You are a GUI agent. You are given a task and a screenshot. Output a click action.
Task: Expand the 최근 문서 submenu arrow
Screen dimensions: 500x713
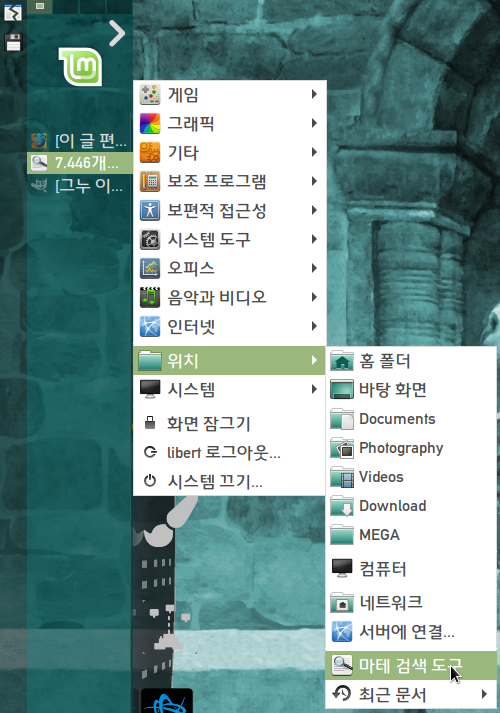click(484, 694)
